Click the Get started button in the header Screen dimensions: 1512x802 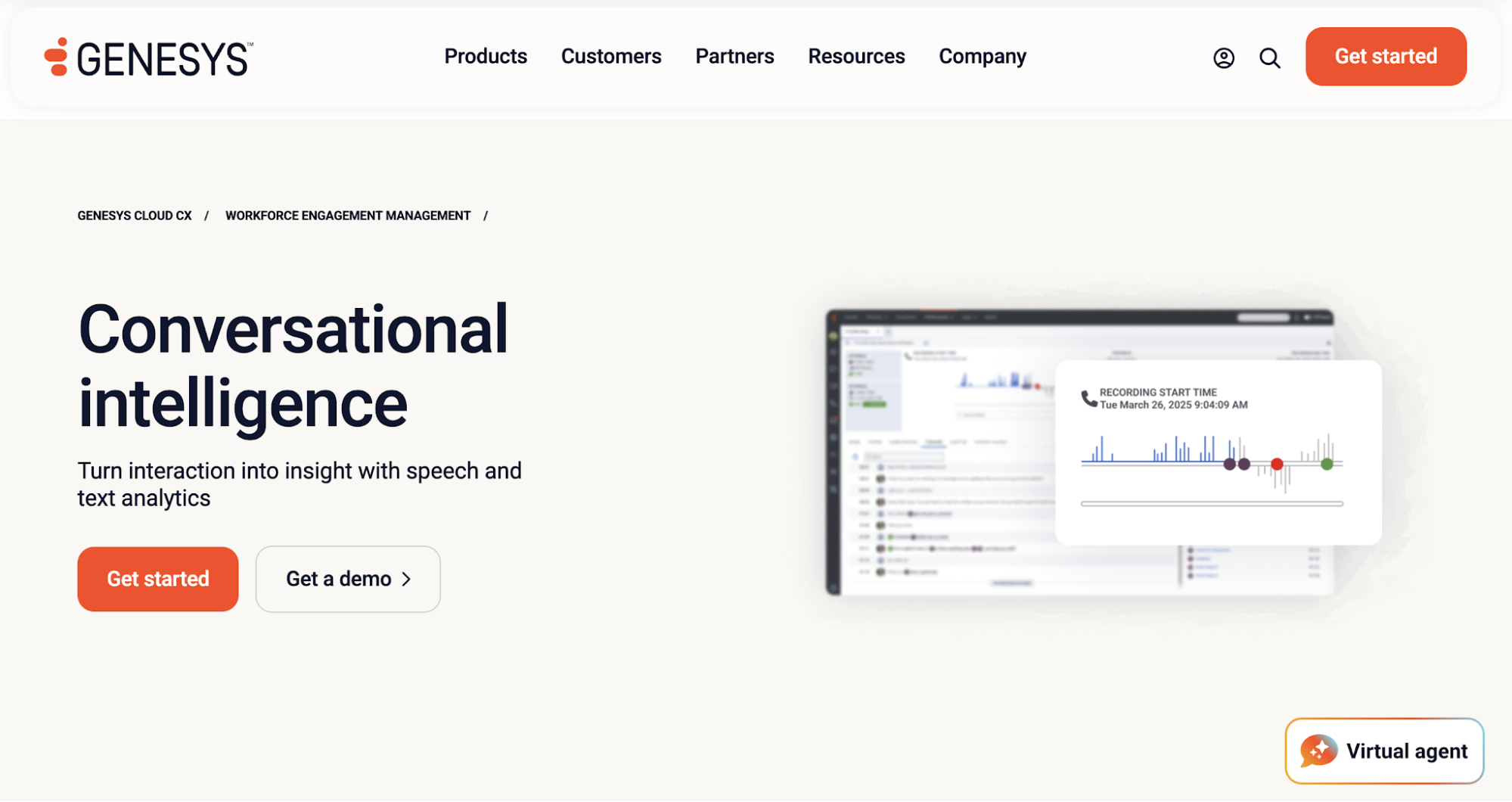tap(1386, 57)
